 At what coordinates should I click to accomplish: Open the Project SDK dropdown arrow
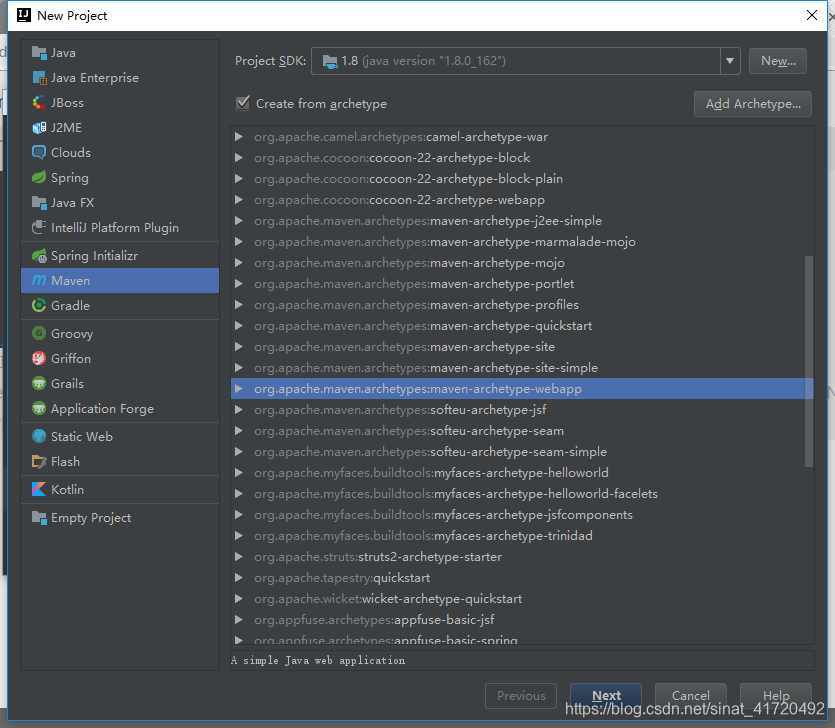point(730,61)
